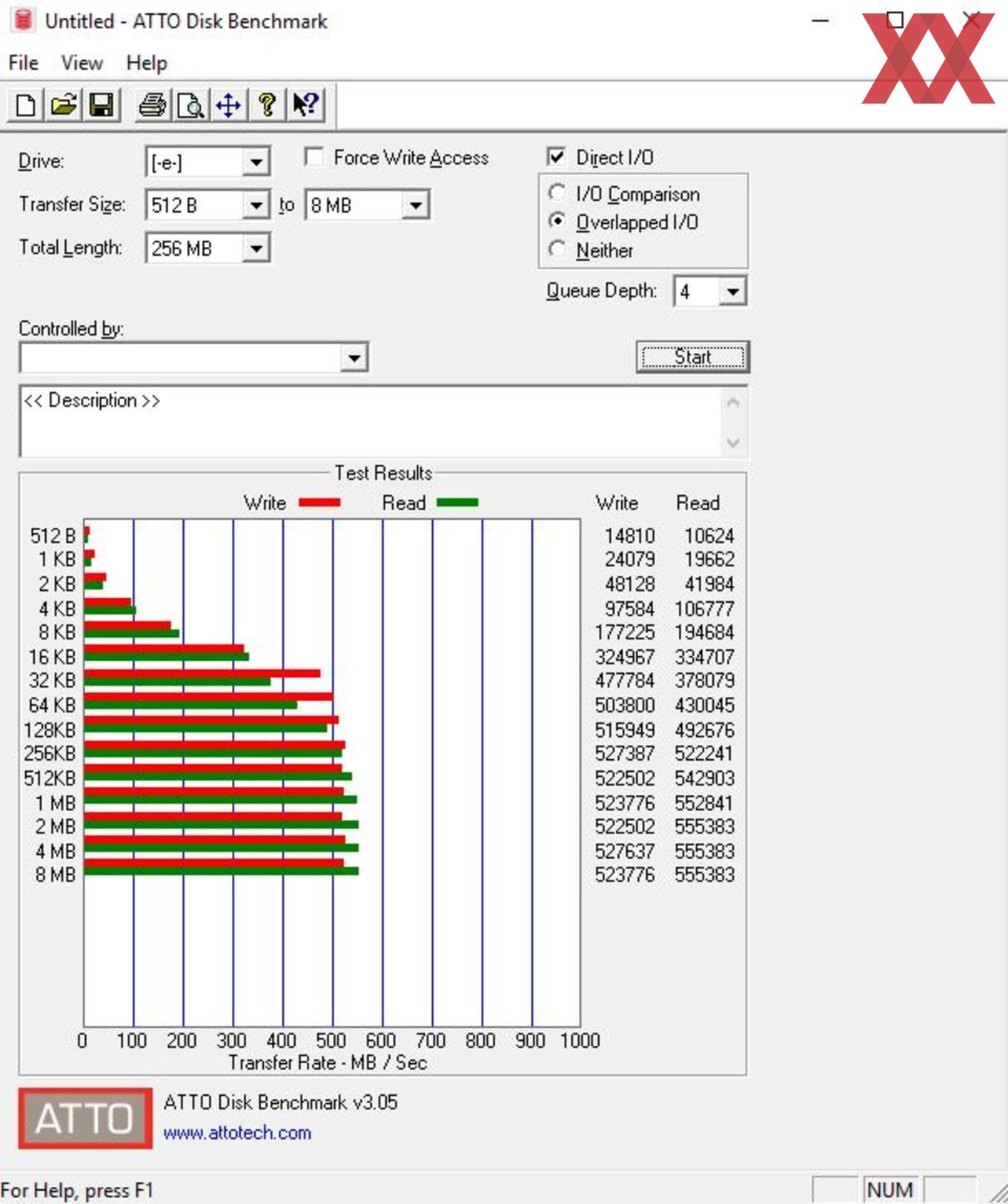Click the yellow question mark About icon
This screenshot has height=1204, width=1008.
click(267, 105)
